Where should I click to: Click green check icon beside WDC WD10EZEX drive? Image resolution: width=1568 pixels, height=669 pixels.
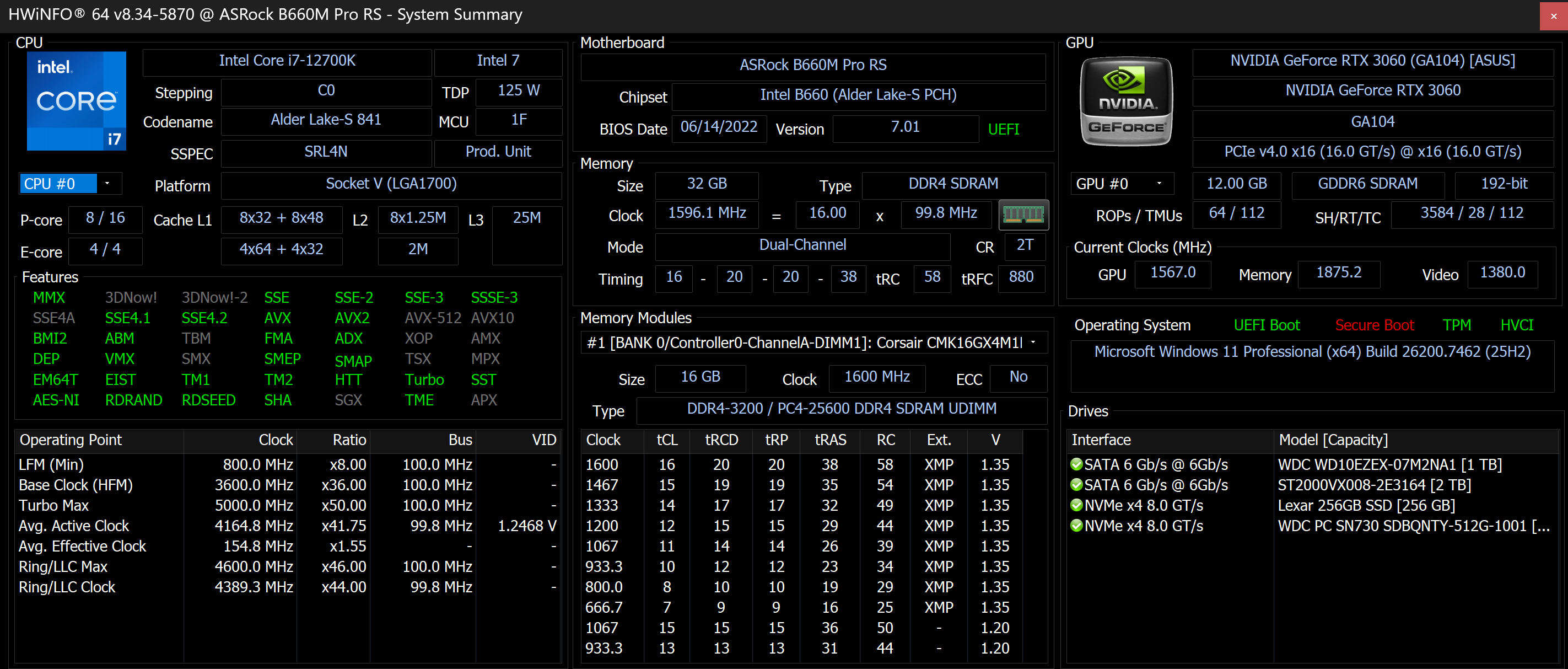coord(1076,464)
